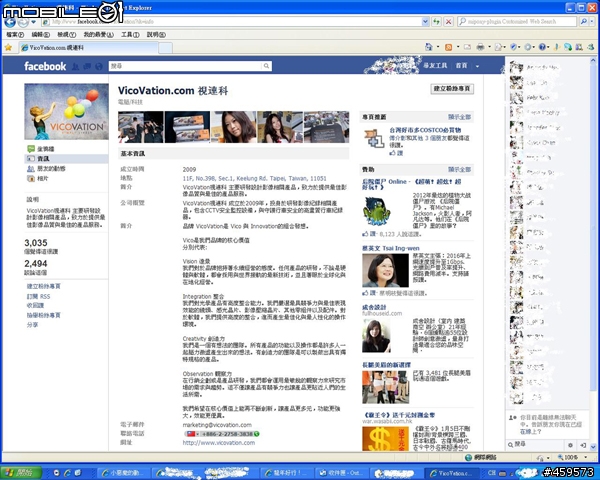Open a new blank browser tab
600x480 pixels.
165,48
